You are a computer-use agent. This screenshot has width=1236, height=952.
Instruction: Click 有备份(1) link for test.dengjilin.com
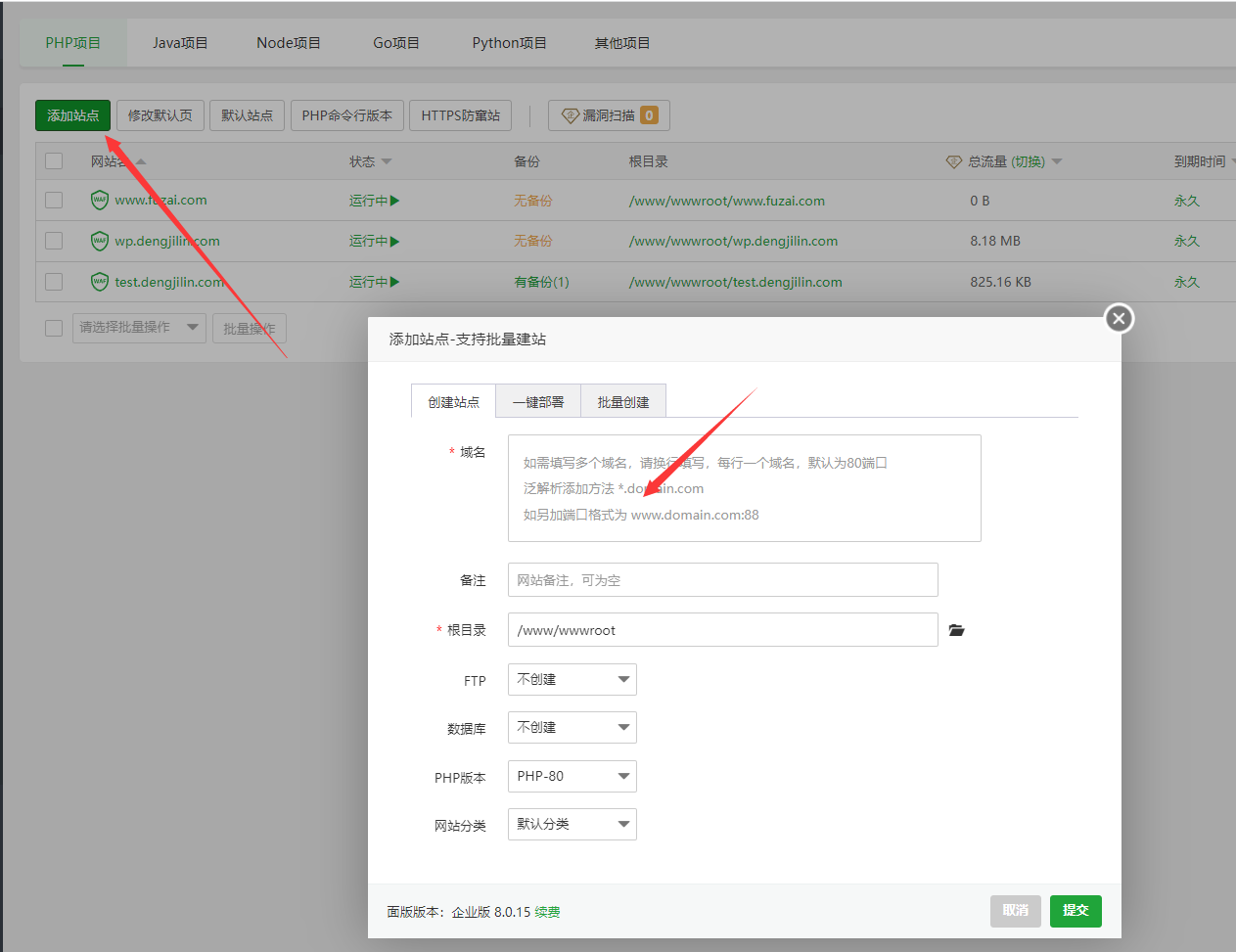coord(542,282)
